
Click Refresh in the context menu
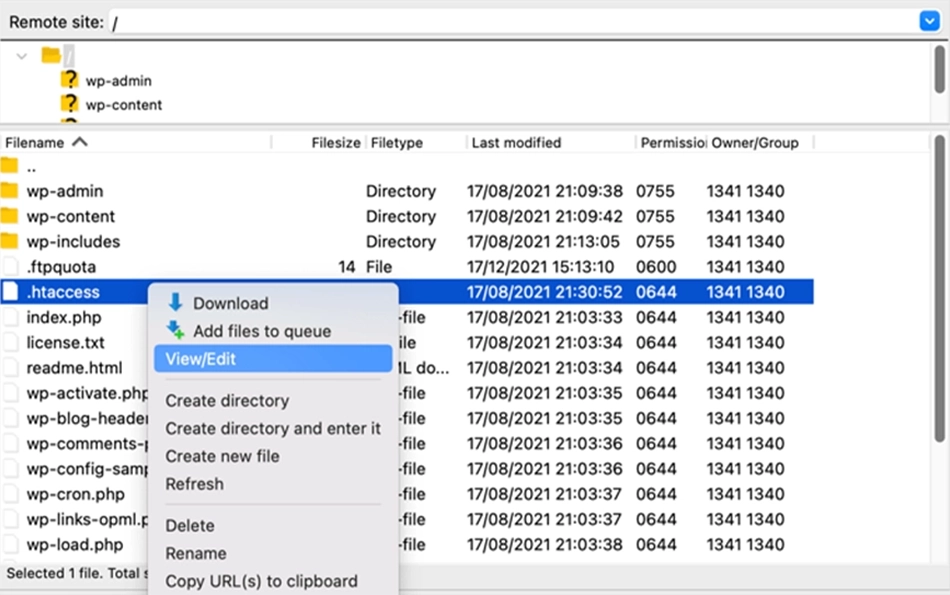195,484
